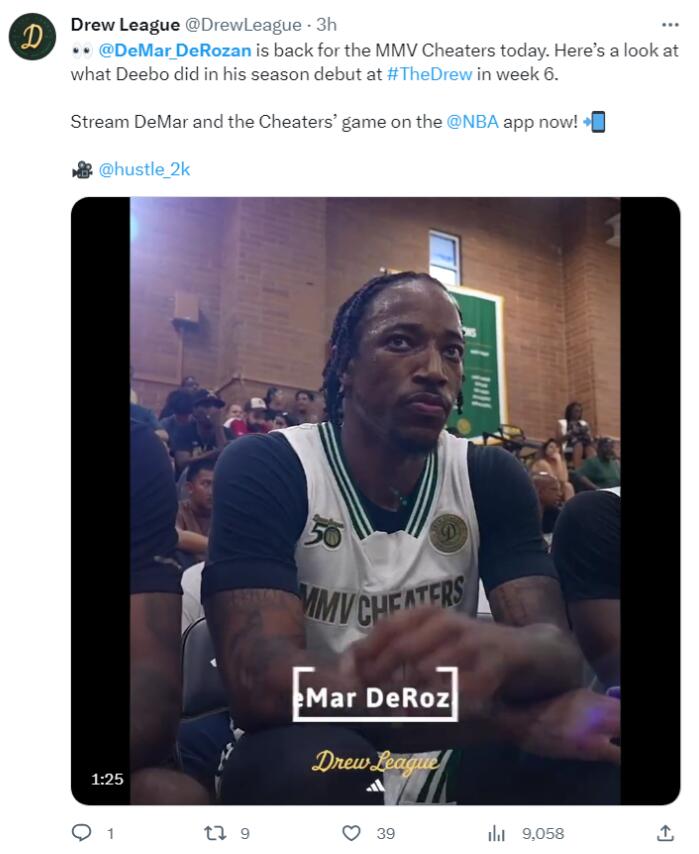Play the DeMar DeRozan video
This screenshot has width=699, height=854.
[375, 500]
